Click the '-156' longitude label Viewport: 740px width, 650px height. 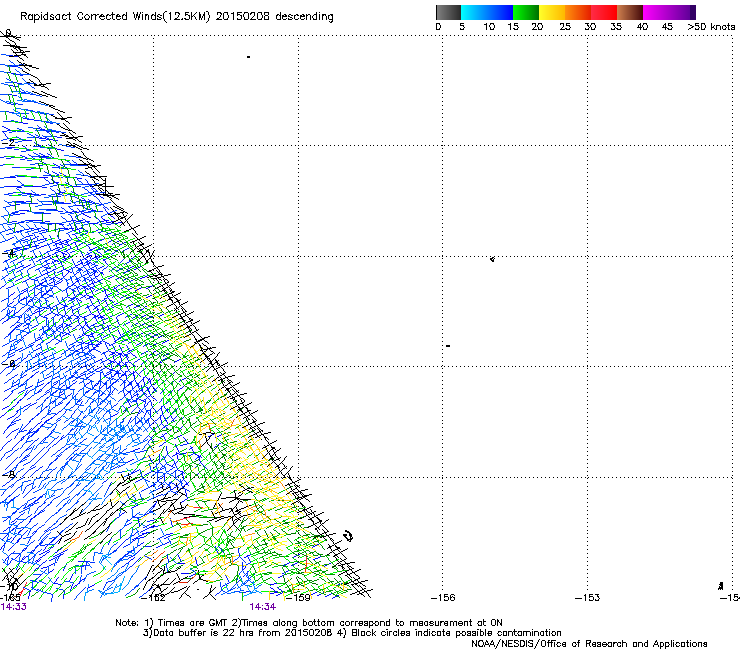(443, 598)
